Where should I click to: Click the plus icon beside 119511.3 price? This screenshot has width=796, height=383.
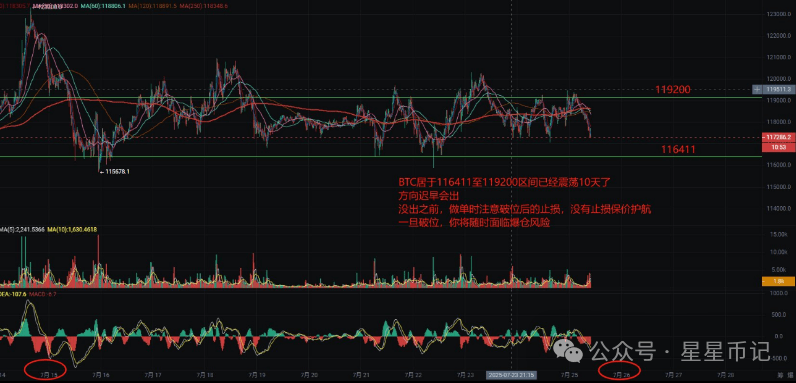coord(757,89)
